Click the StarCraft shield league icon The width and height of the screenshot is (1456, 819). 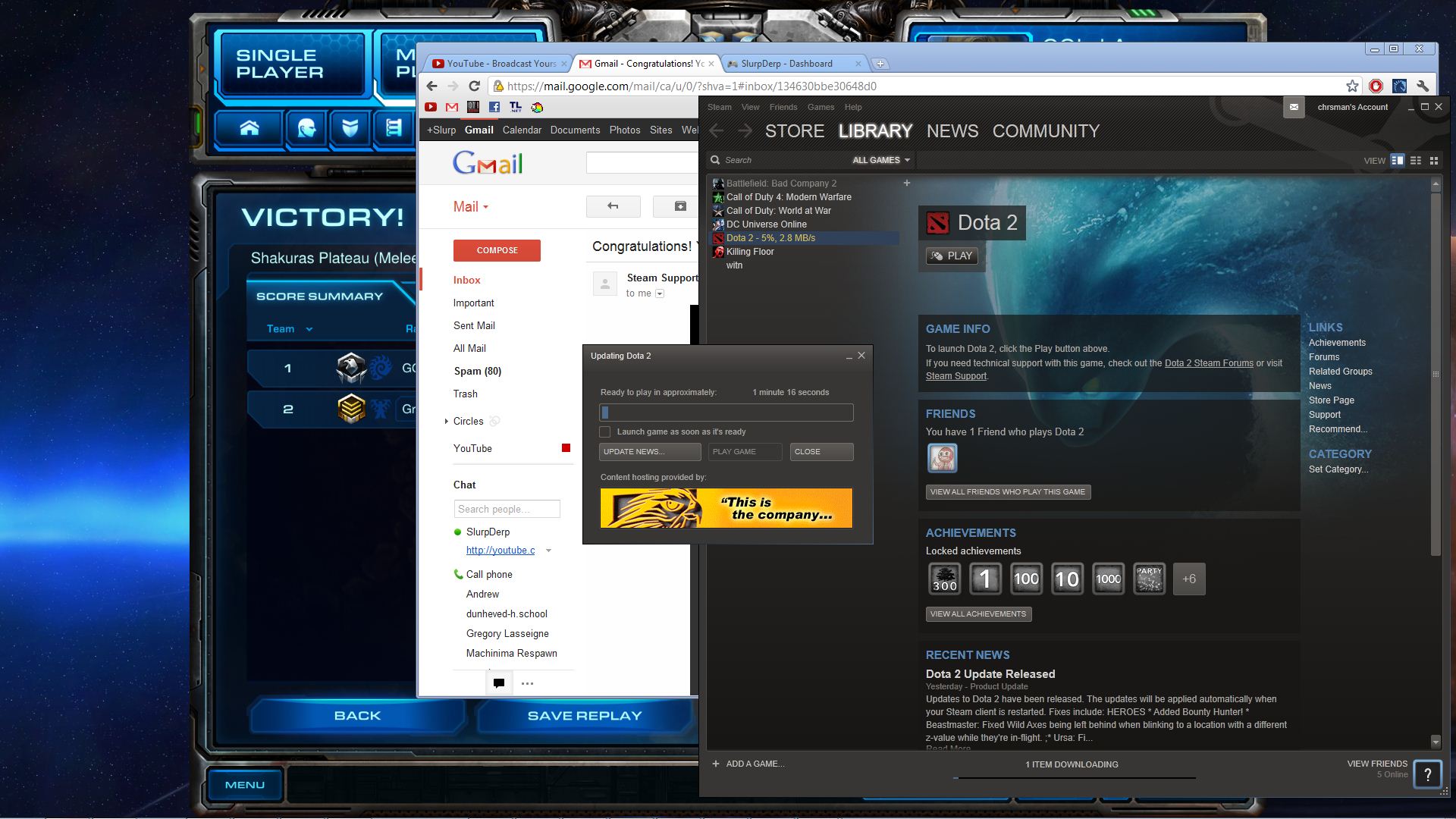(350, 128)
